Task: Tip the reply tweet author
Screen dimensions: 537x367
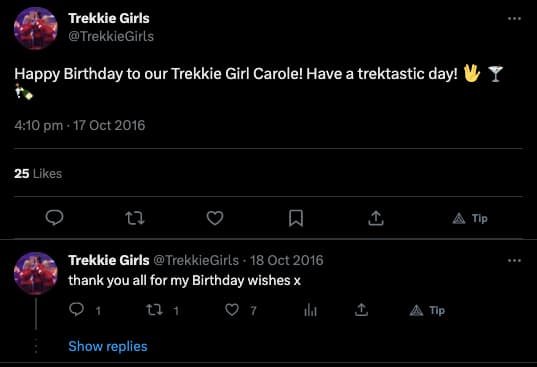Action: coord(427,311)
